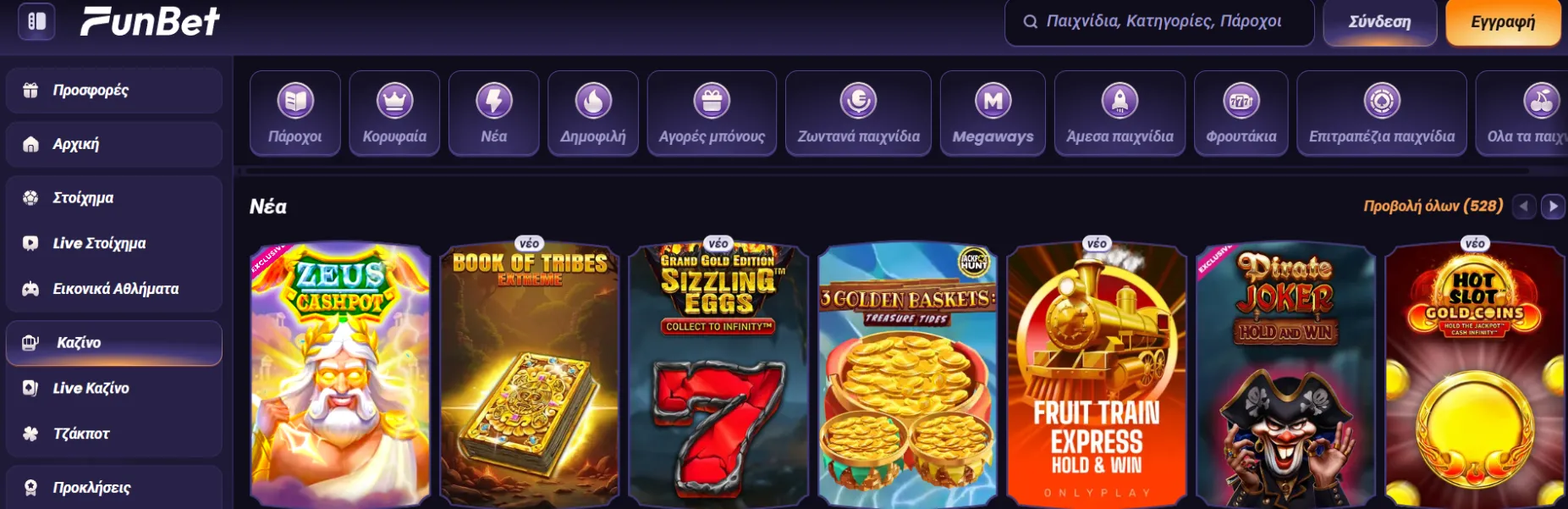1568x509 pixels.
Task: Open the Επιτραπέζια παιχνίδια category
Action: (1382, 113)
